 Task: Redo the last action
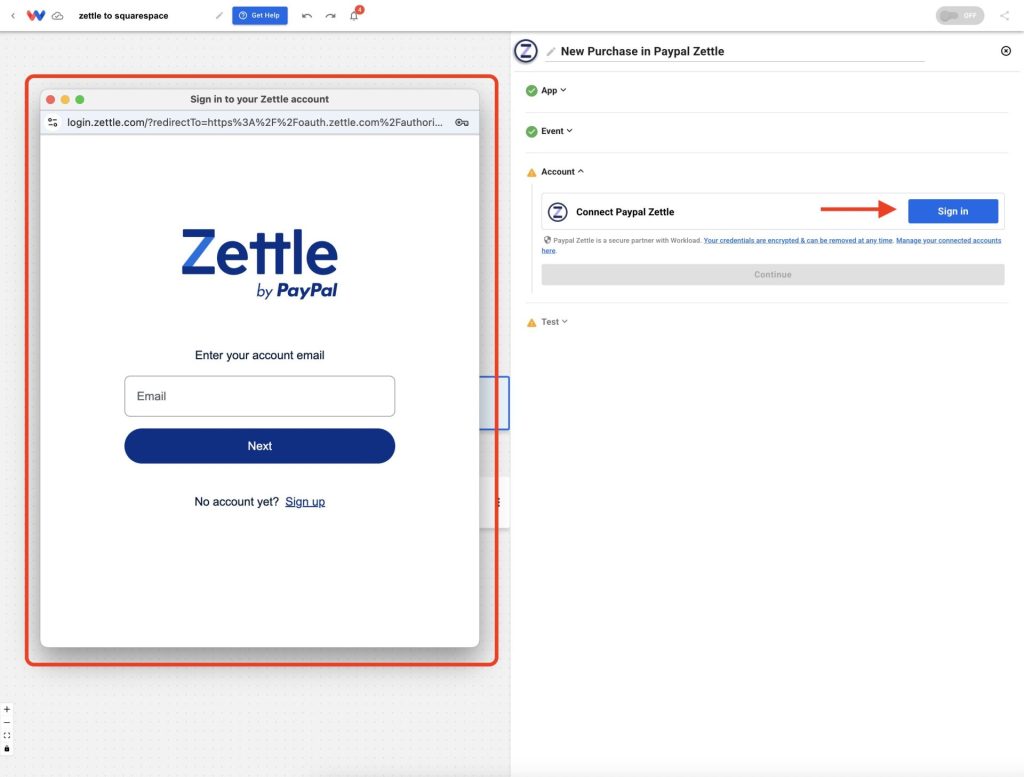330,16
